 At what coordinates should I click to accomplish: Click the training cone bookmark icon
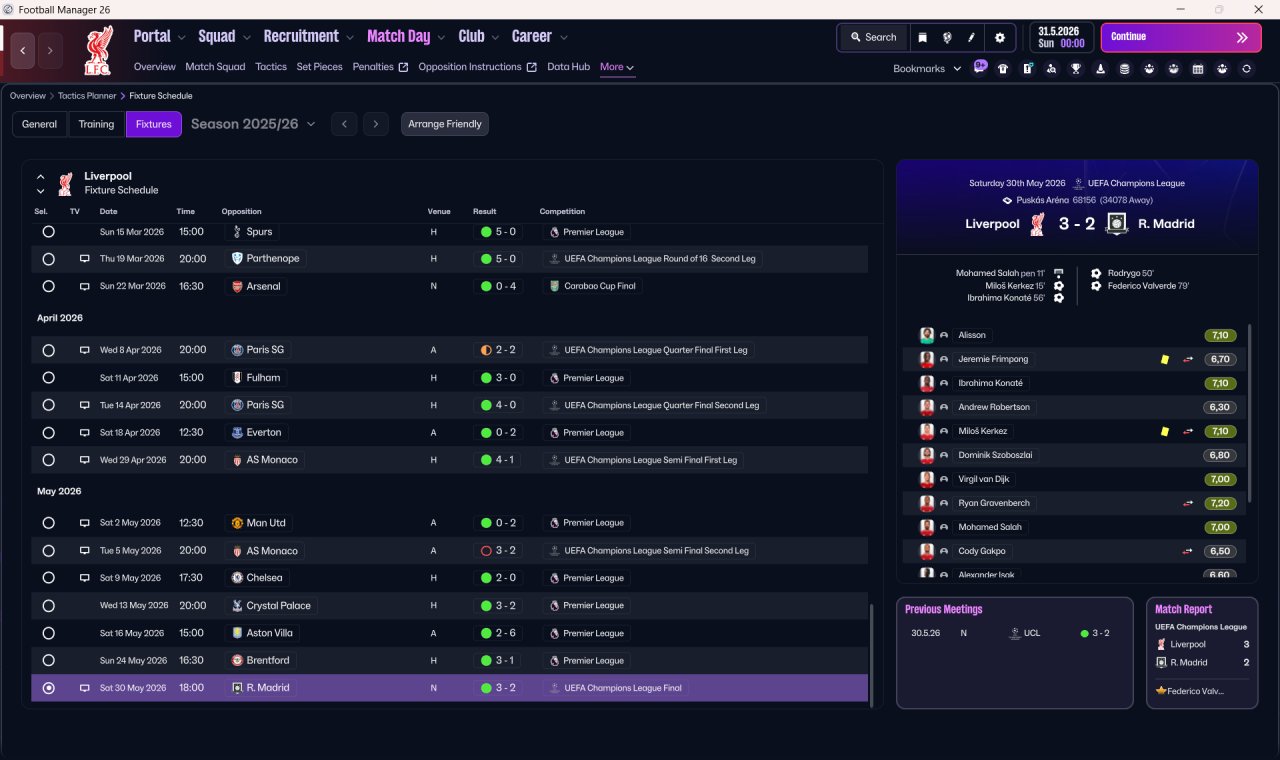(x=1100, y=69)
